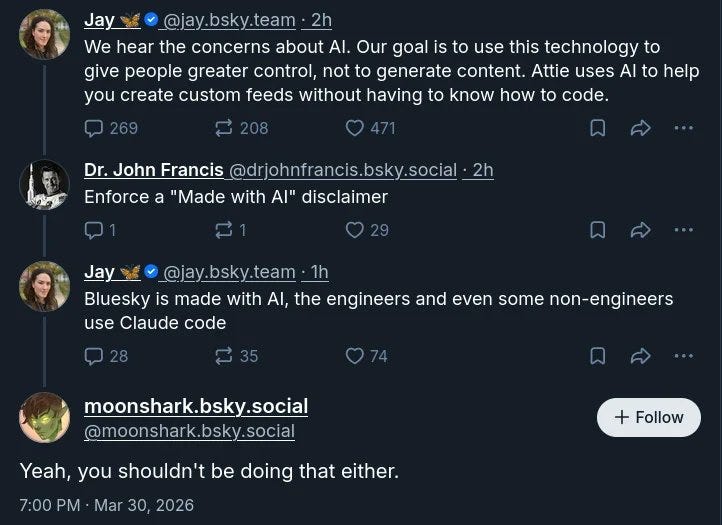Open more options on Dr. John Francis's post

(x=684, y=230)
